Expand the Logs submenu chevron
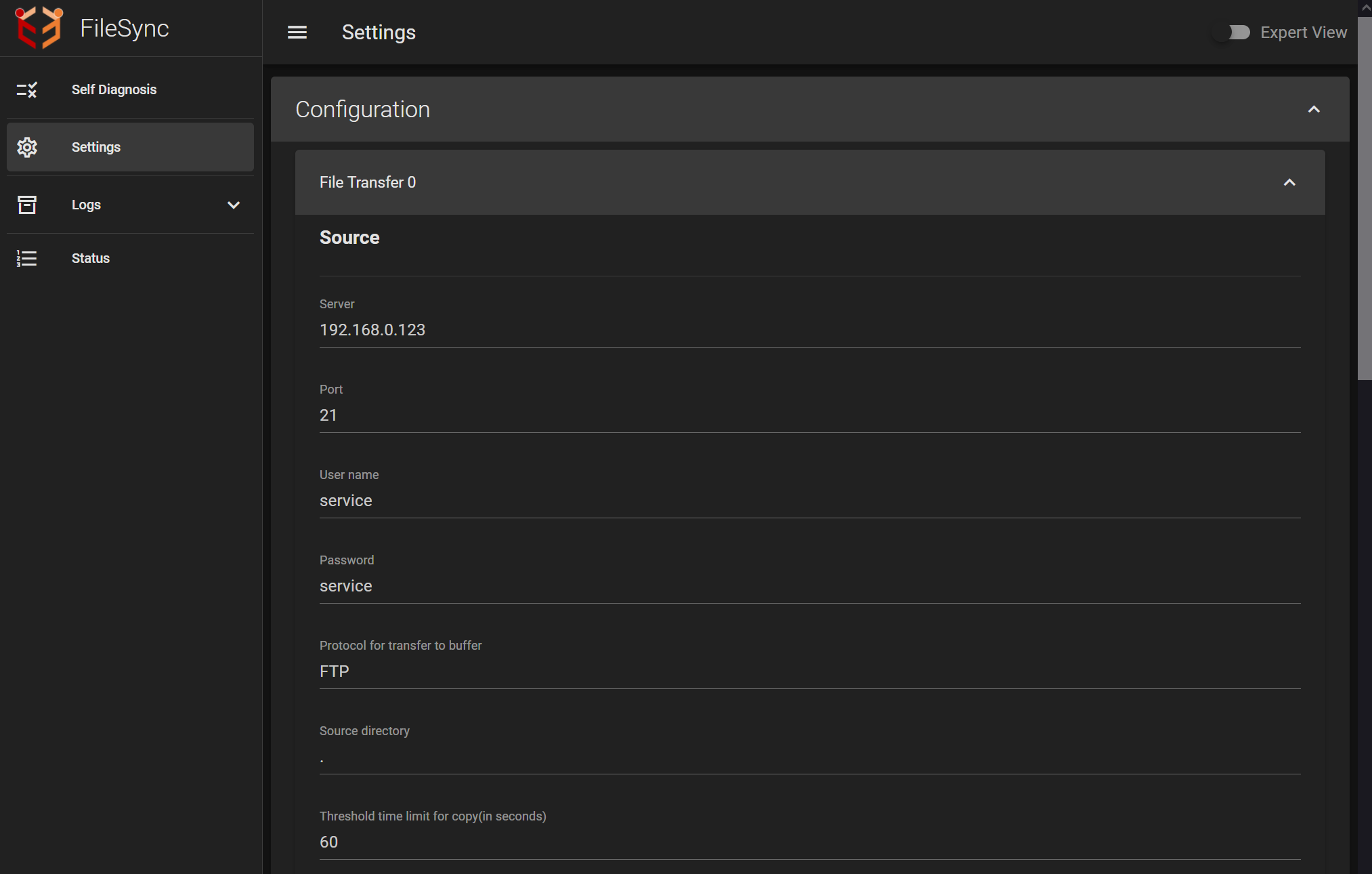This screenshot has height=874, width=1372. (x=234, y=205)
